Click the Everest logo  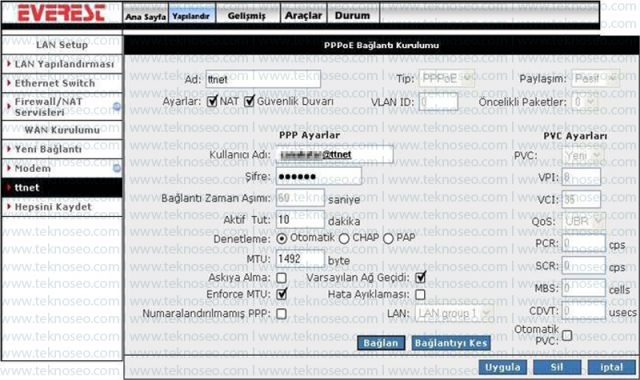[x=61, y=13]
